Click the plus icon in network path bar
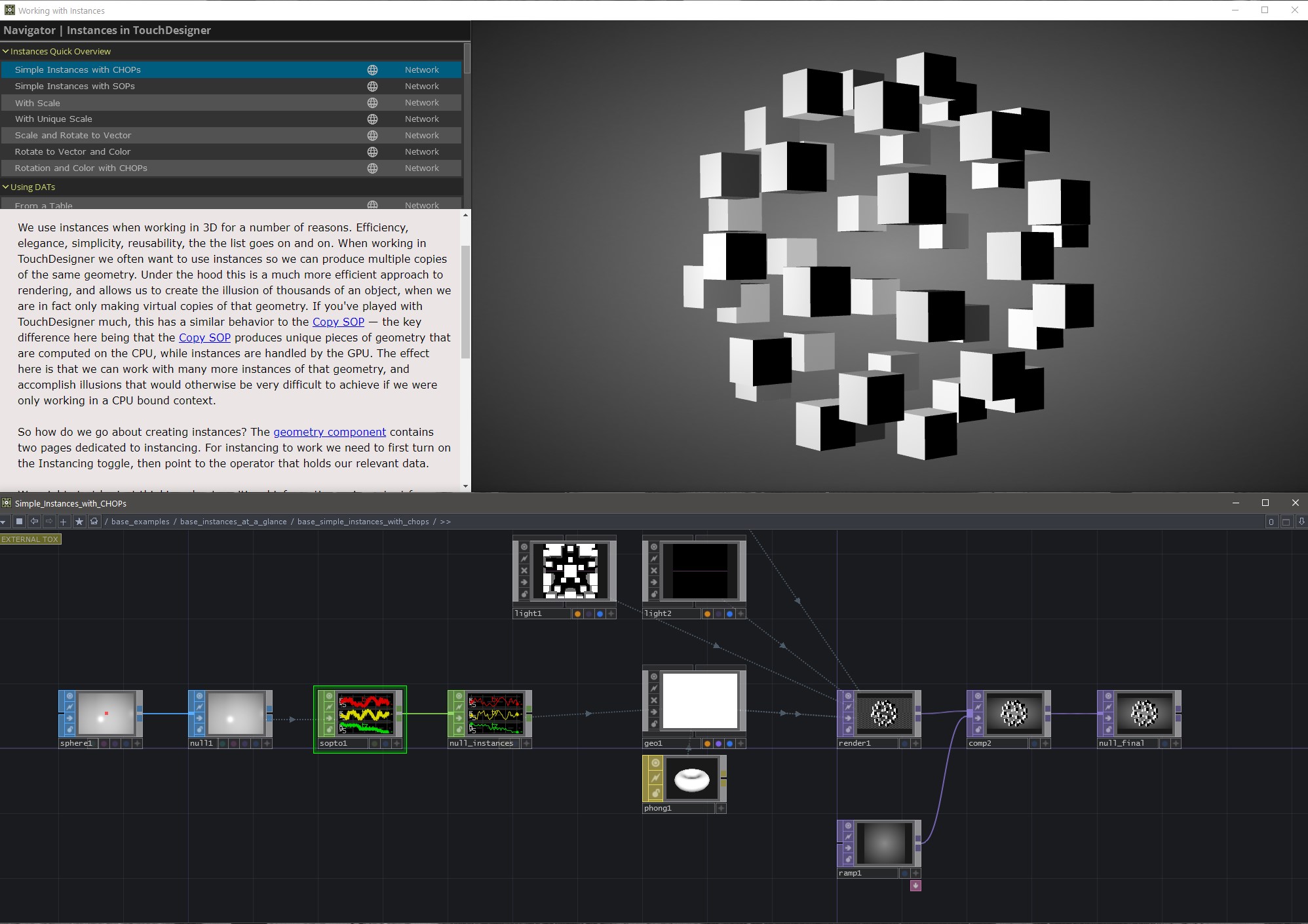This screenshot has width=1308, height=924. 64,522
